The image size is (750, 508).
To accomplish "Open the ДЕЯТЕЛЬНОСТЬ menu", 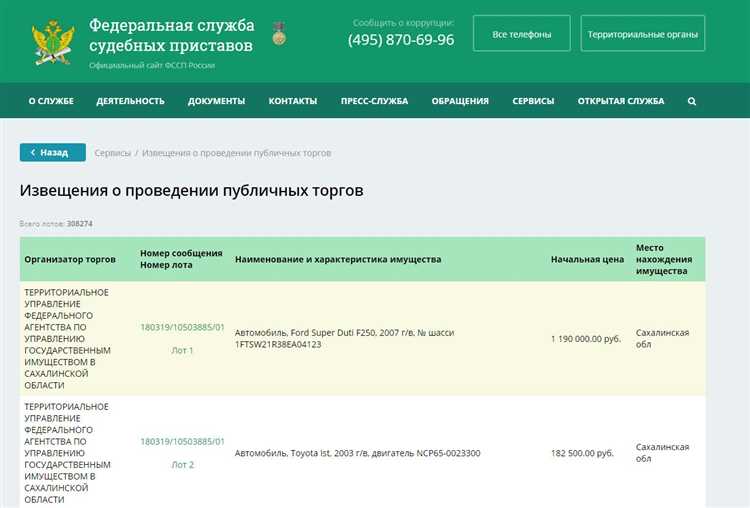I will coord(131,101).
